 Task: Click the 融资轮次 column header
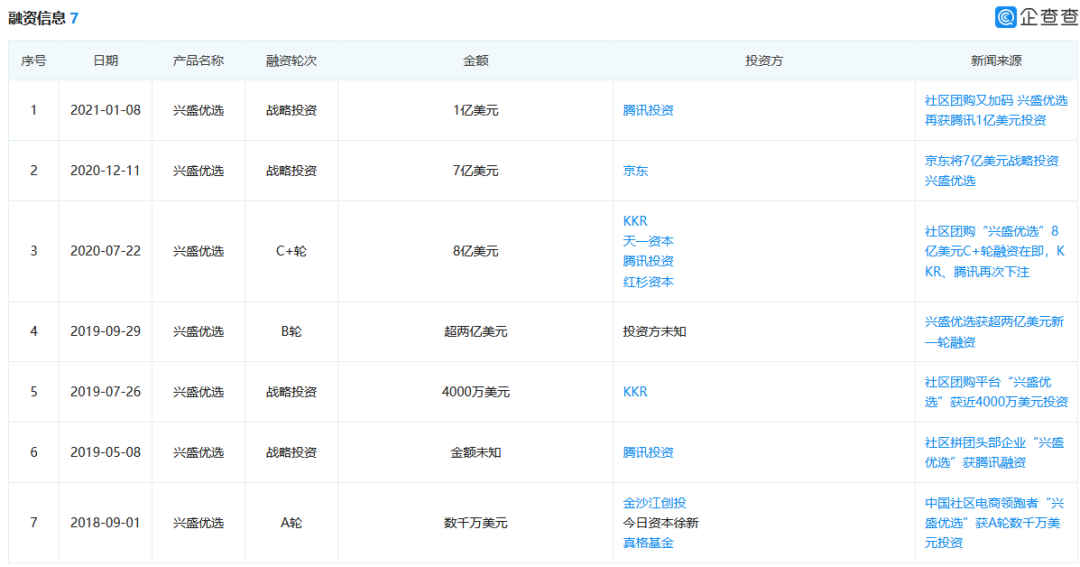(x=291, y=61)
